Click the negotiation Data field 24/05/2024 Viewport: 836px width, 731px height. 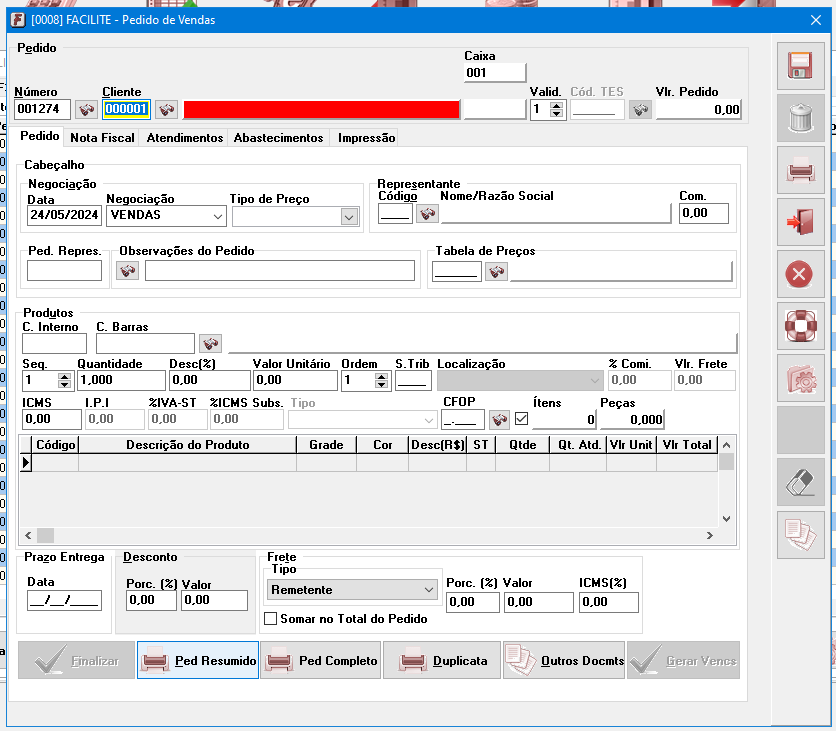(64, 215)
